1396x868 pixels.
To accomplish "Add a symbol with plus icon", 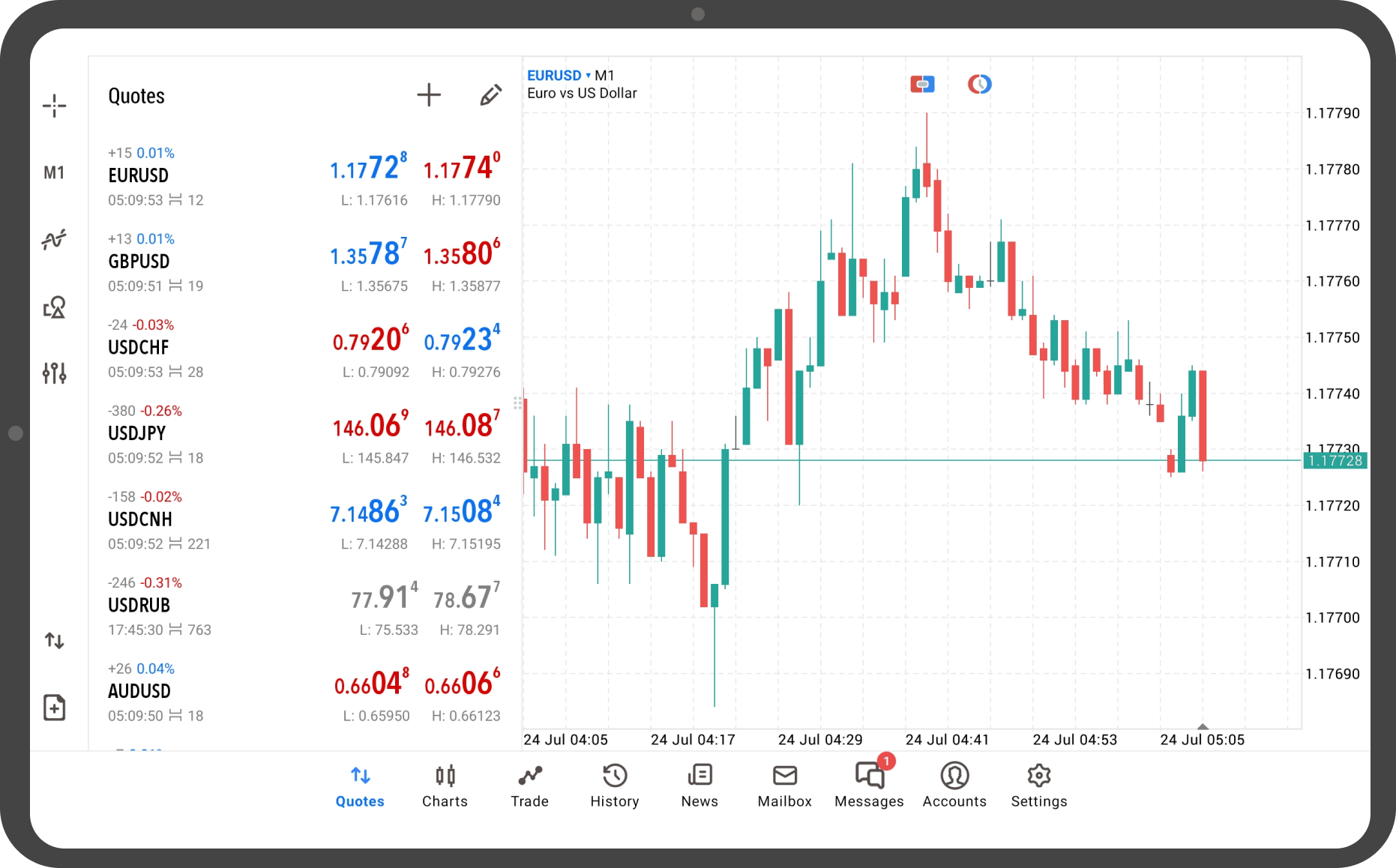I will [429, 95].
